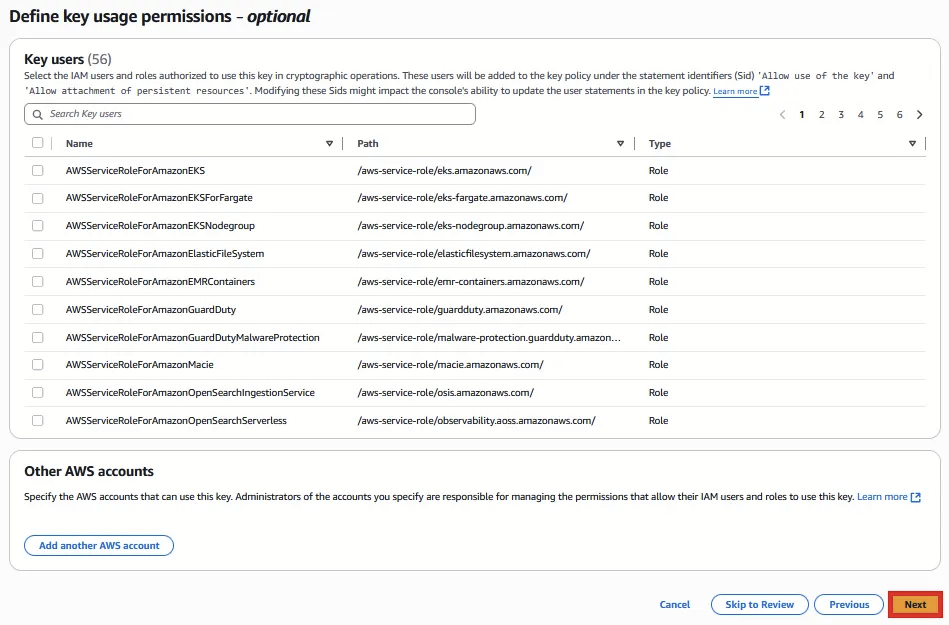Check the select-all key users checkbox
Screen dimensions: 949x625
(x=38, y=143)
